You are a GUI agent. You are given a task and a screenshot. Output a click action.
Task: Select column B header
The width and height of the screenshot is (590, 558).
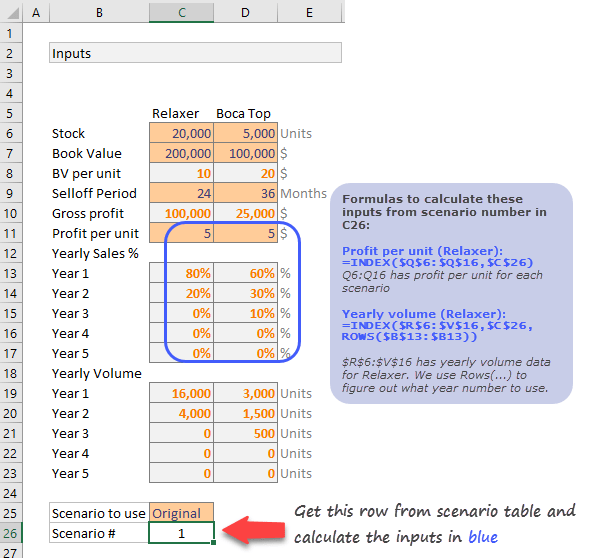tap(99, 12)
